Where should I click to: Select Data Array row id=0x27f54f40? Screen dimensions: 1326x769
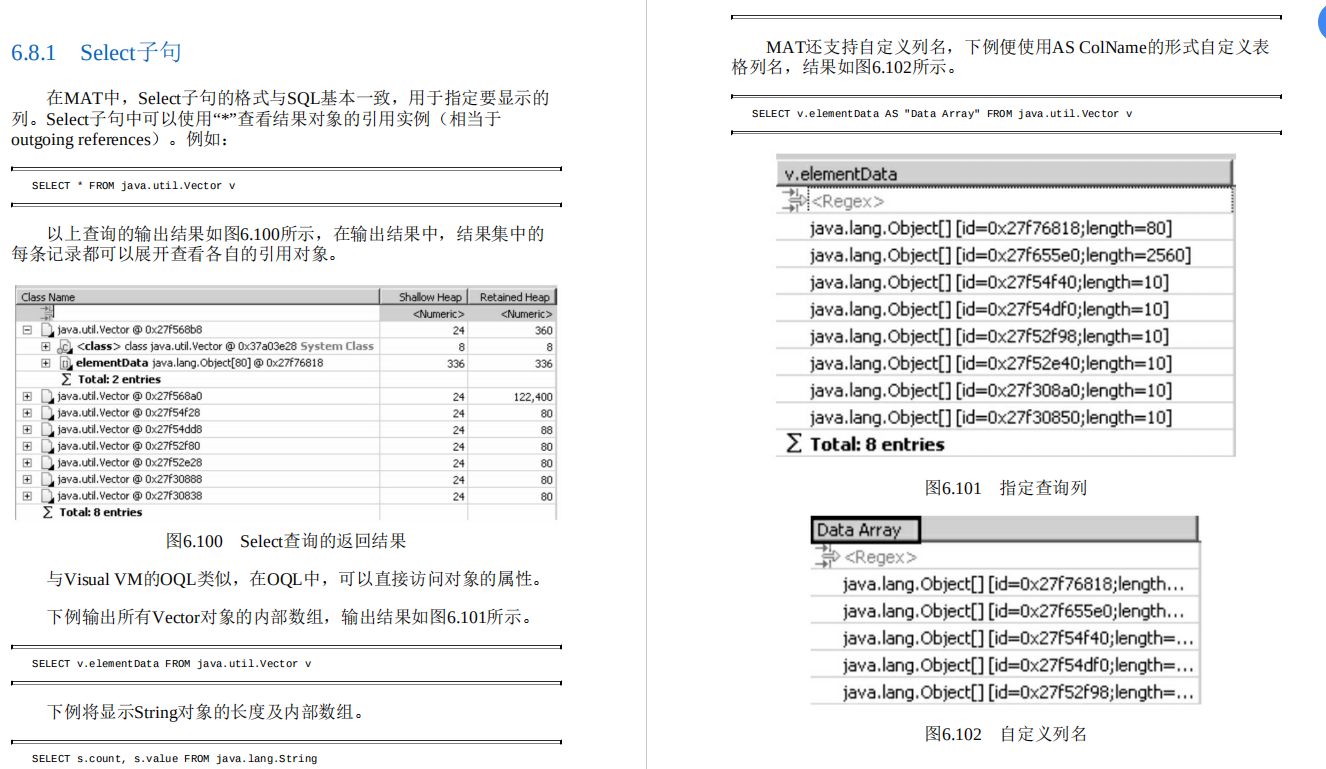(1005, 638)
